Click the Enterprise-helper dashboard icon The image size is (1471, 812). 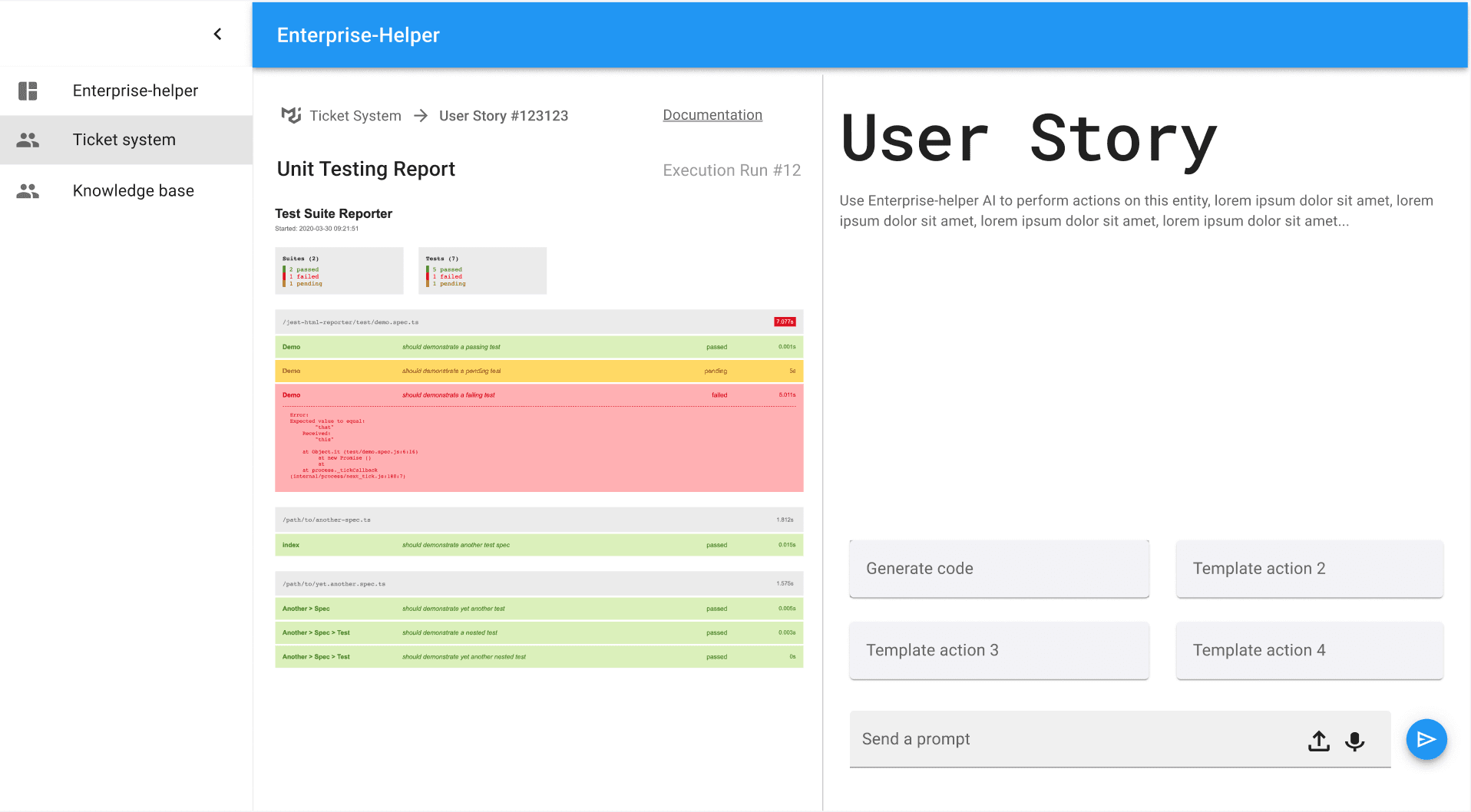click(28, 91)
